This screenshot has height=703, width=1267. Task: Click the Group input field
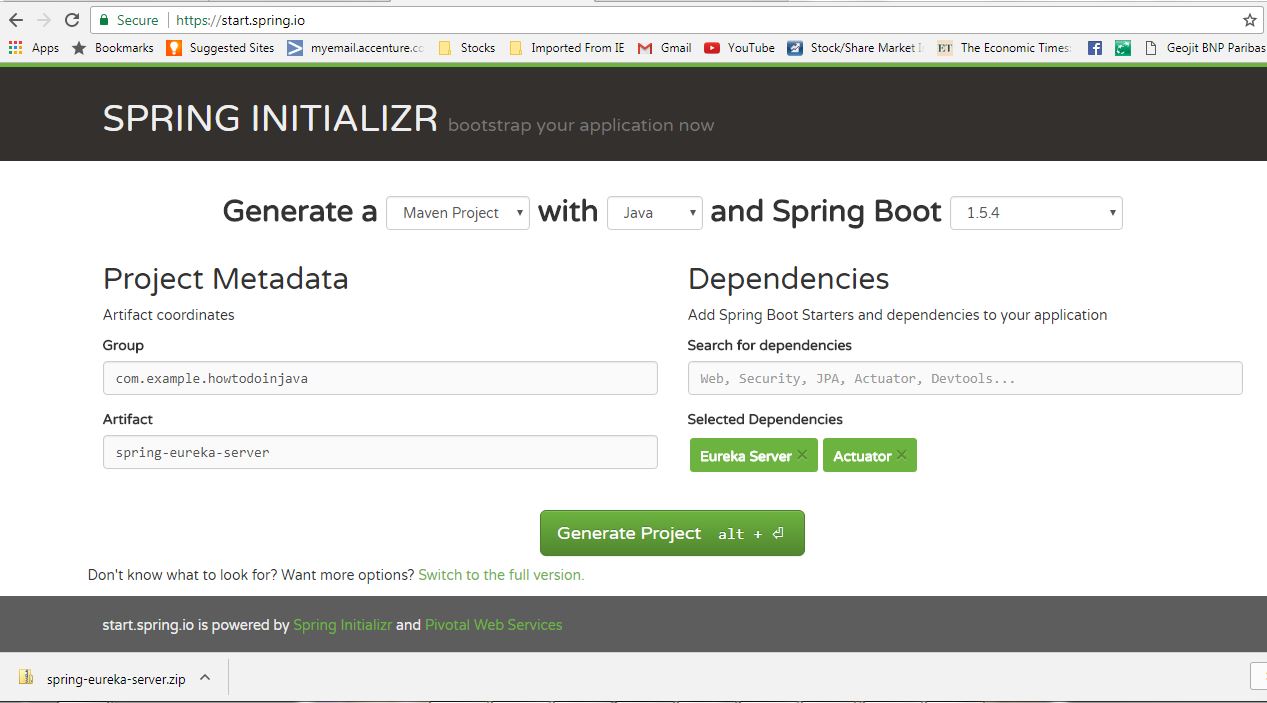pos(380,378)
